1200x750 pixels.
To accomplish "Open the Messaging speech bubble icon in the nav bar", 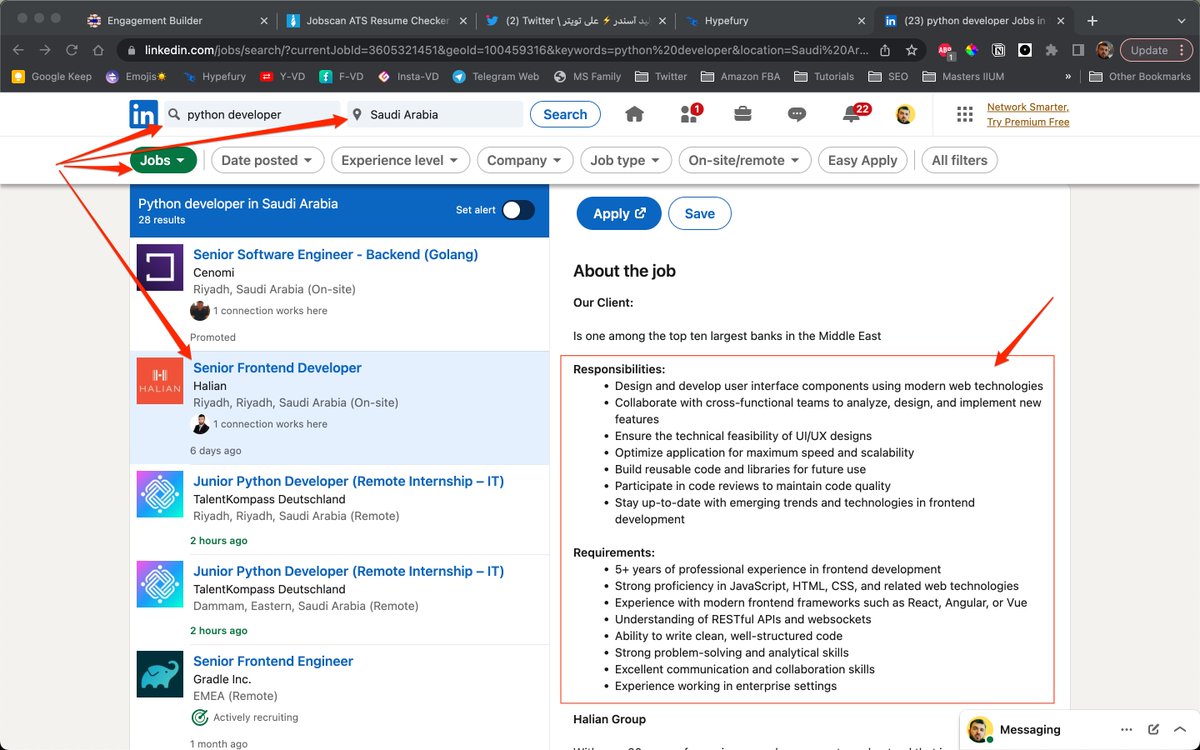I will [x=797, y=114].
